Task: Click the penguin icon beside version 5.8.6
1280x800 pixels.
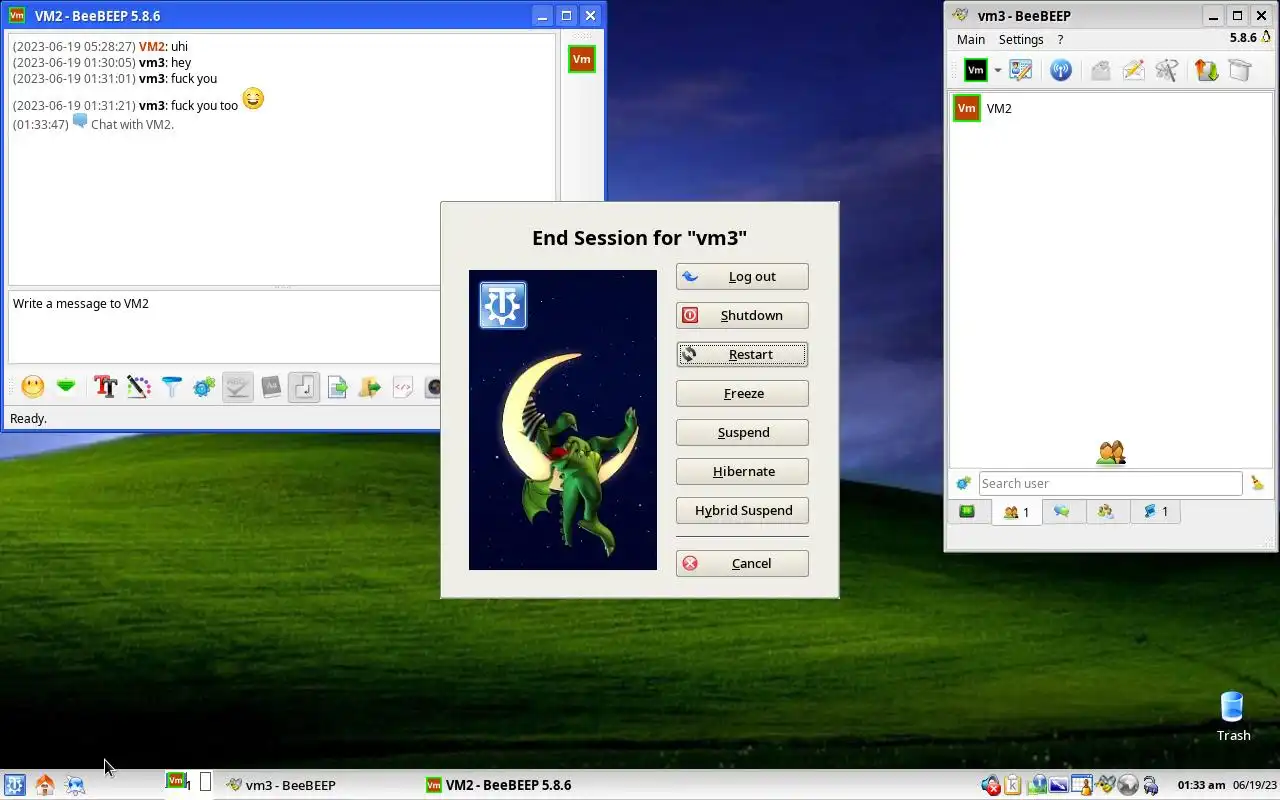Action: pos(1266,38)
